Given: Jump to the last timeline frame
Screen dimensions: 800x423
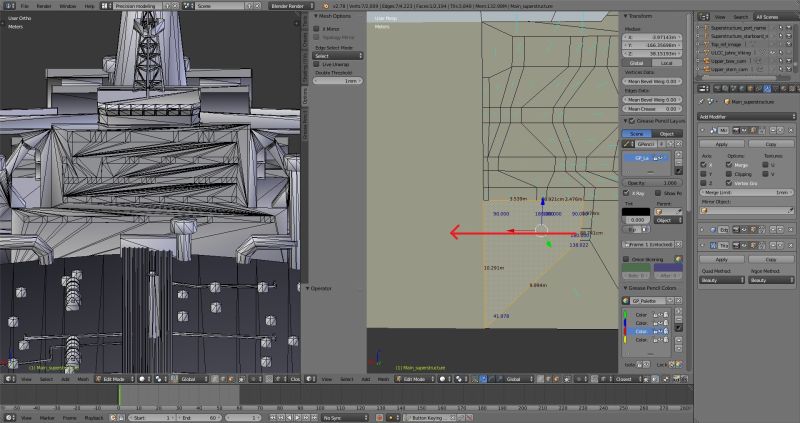Looking at the screenshot, I should point(315,417).
